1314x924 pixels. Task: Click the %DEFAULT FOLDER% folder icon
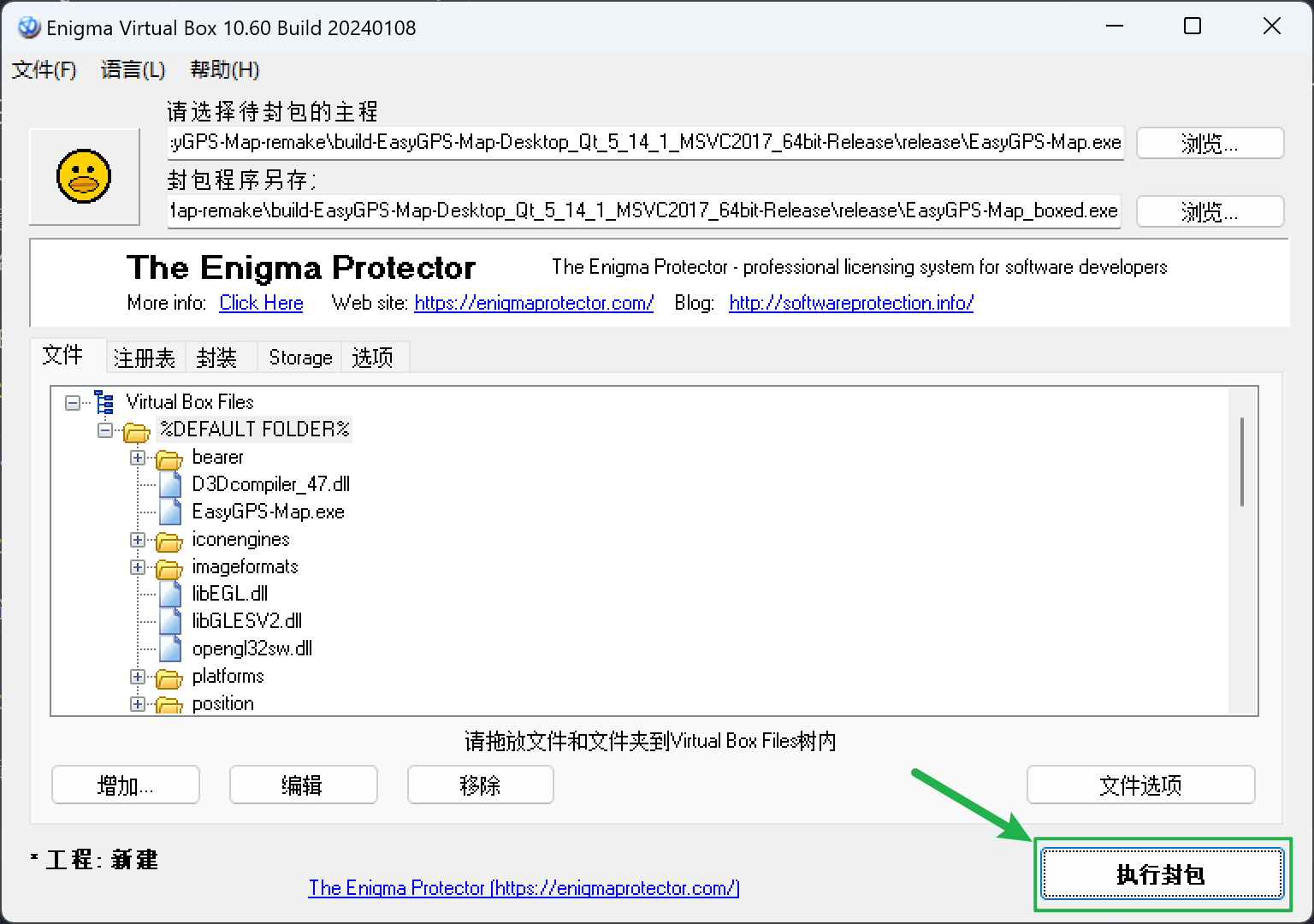coord(137,430)
